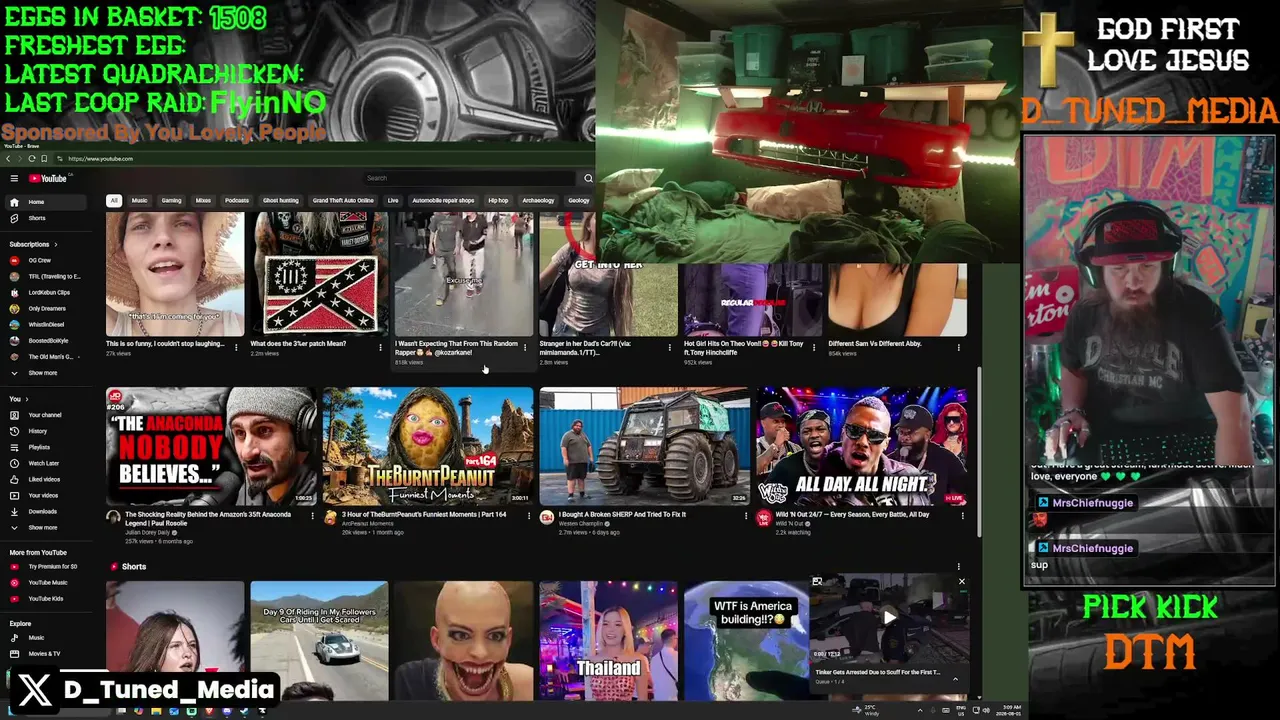Open WhistlinDiesel subscription channel
Viewport: 1280px width, 720px height.
tap(45, 324)
